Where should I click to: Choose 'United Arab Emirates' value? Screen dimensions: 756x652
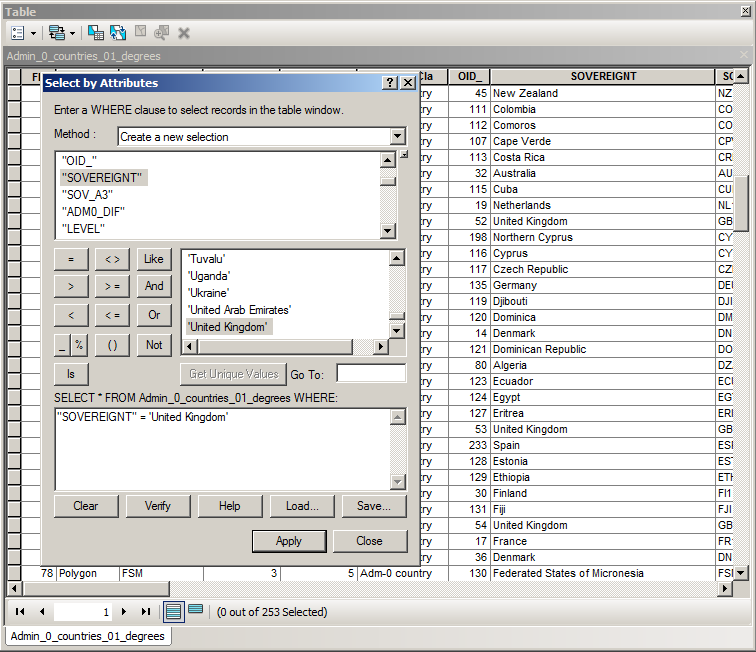click(x=240, y=310)
